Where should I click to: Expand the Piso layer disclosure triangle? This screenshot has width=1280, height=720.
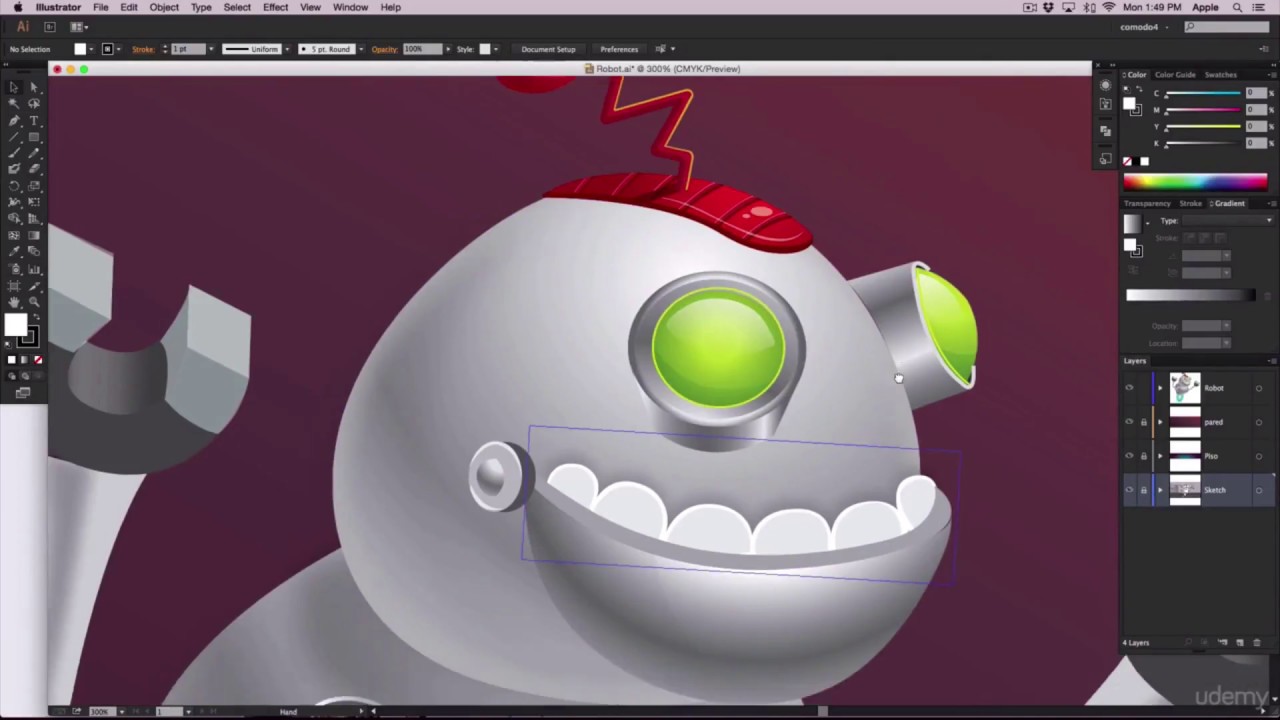tap(1160, 456)
